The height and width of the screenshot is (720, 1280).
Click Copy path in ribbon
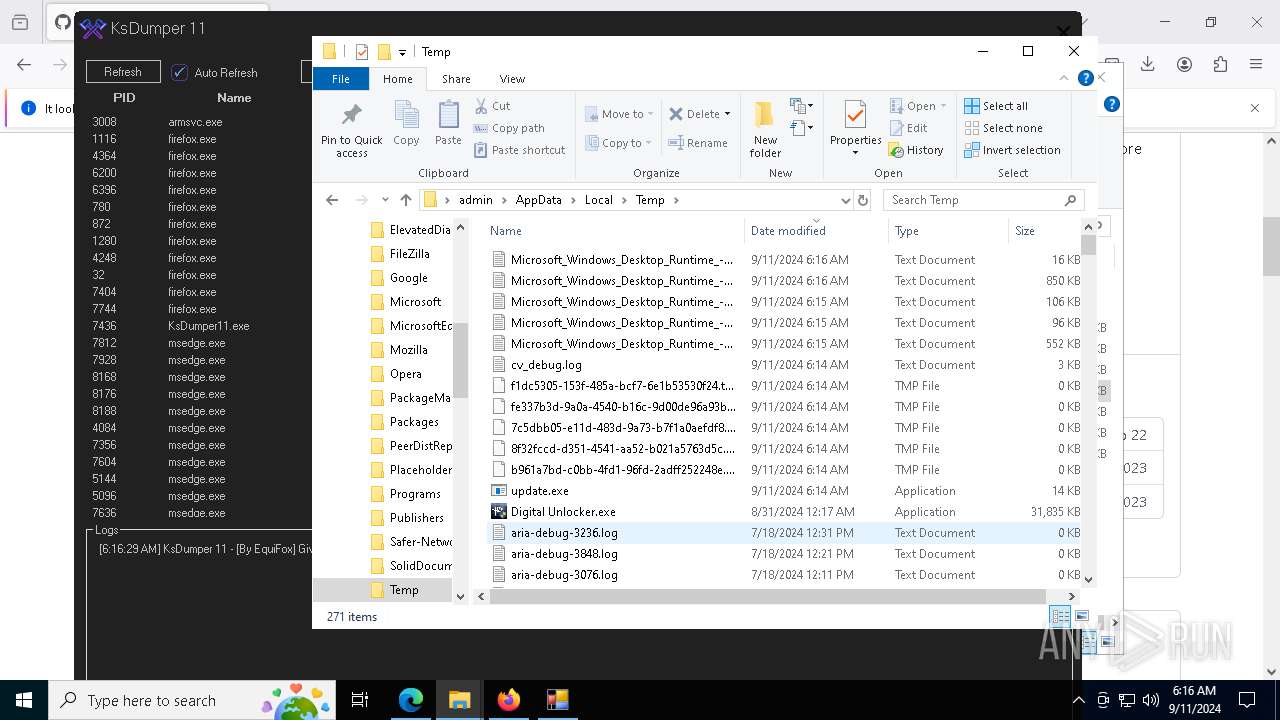click(509, 128)
